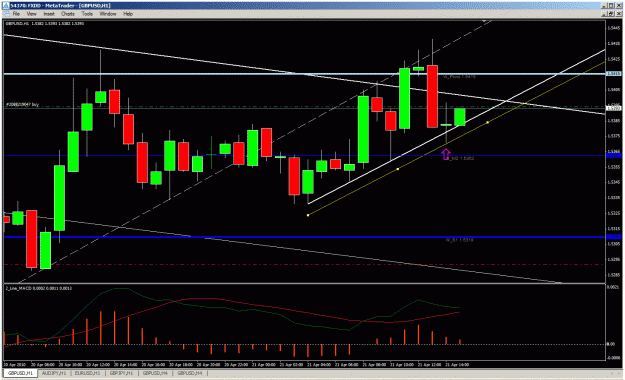Open the Insert menu

(x=49, y=14)
